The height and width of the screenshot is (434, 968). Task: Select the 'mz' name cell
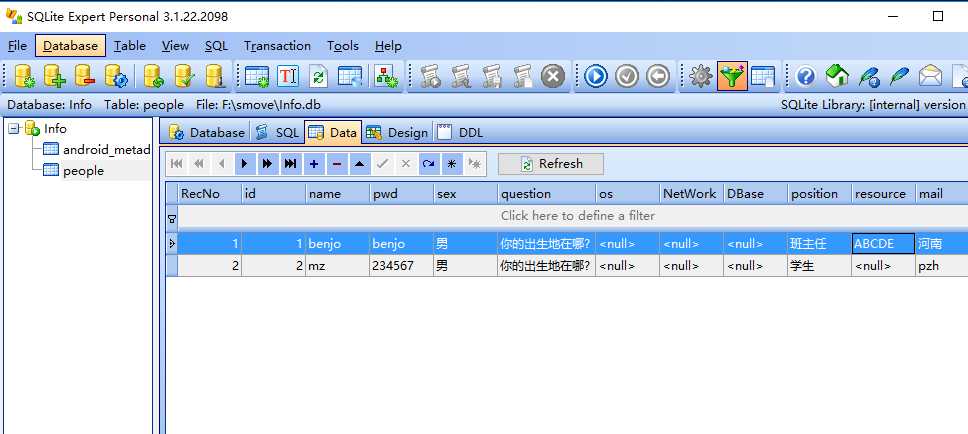pyautogui.click(x=338, y=266)
